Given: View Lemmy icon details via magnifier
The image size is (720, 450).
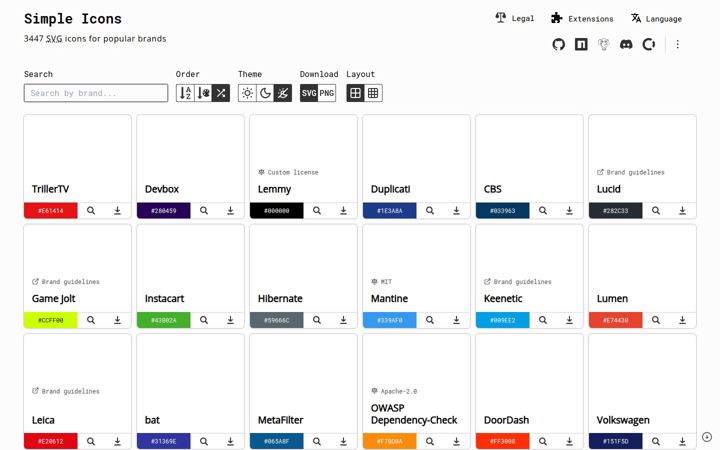Looking at the screenshot, I should tap(317, 211).
